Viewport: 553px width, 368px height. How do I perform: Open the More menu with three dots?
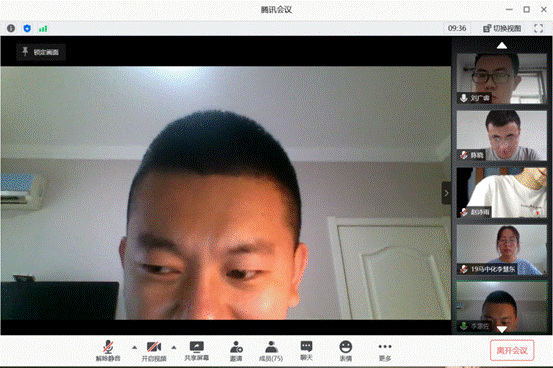(x=385, y=351)
